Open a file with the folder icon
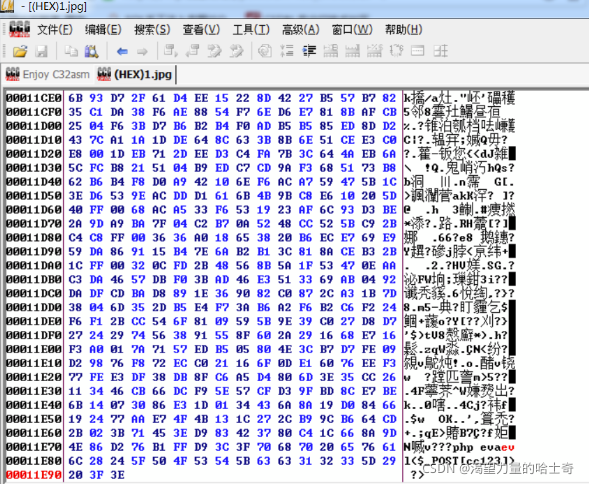Screen dimensions: 589x484 (20, 51)
